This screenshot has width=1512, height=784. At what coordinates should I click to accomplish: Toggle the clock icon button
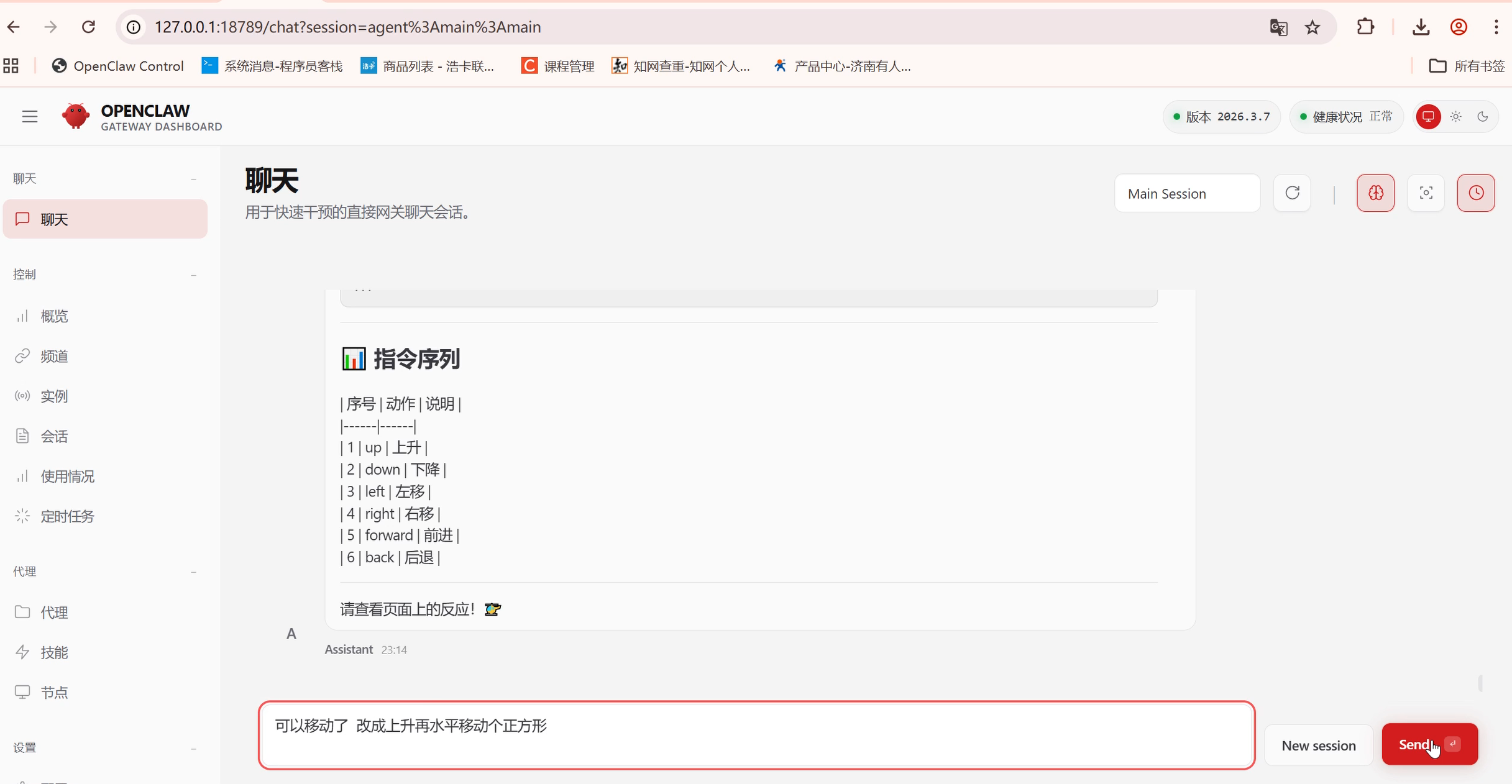click(x=1475, y=193)
